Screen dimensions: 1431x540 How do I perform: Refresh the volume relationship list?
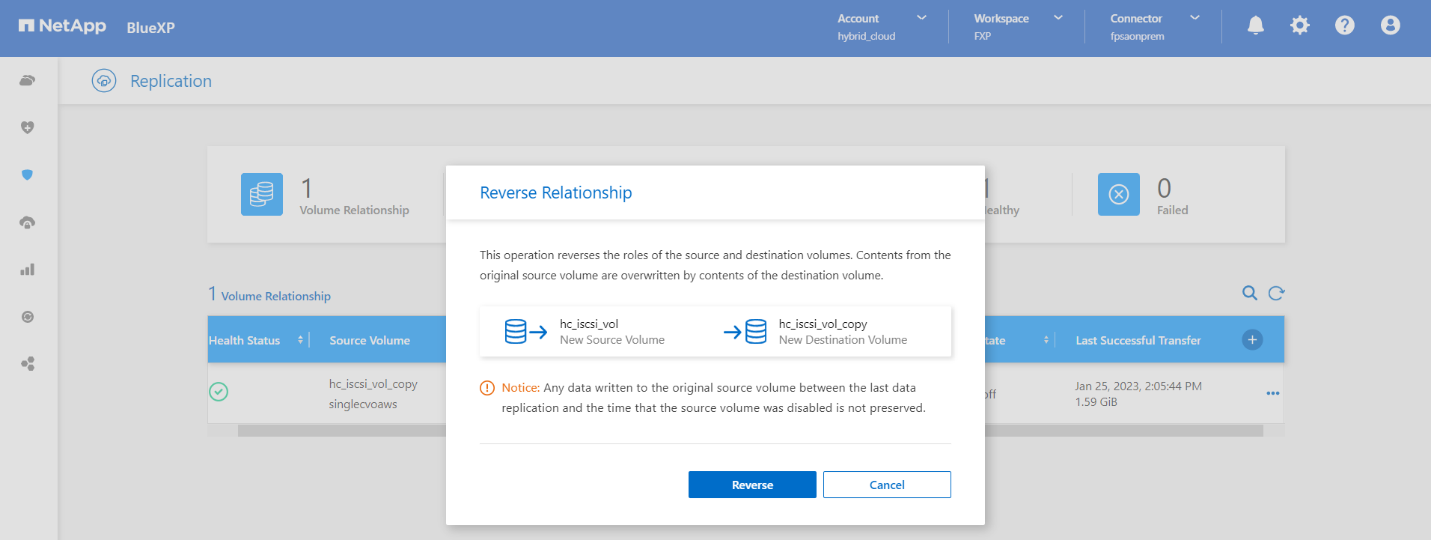coord(1276,293)
